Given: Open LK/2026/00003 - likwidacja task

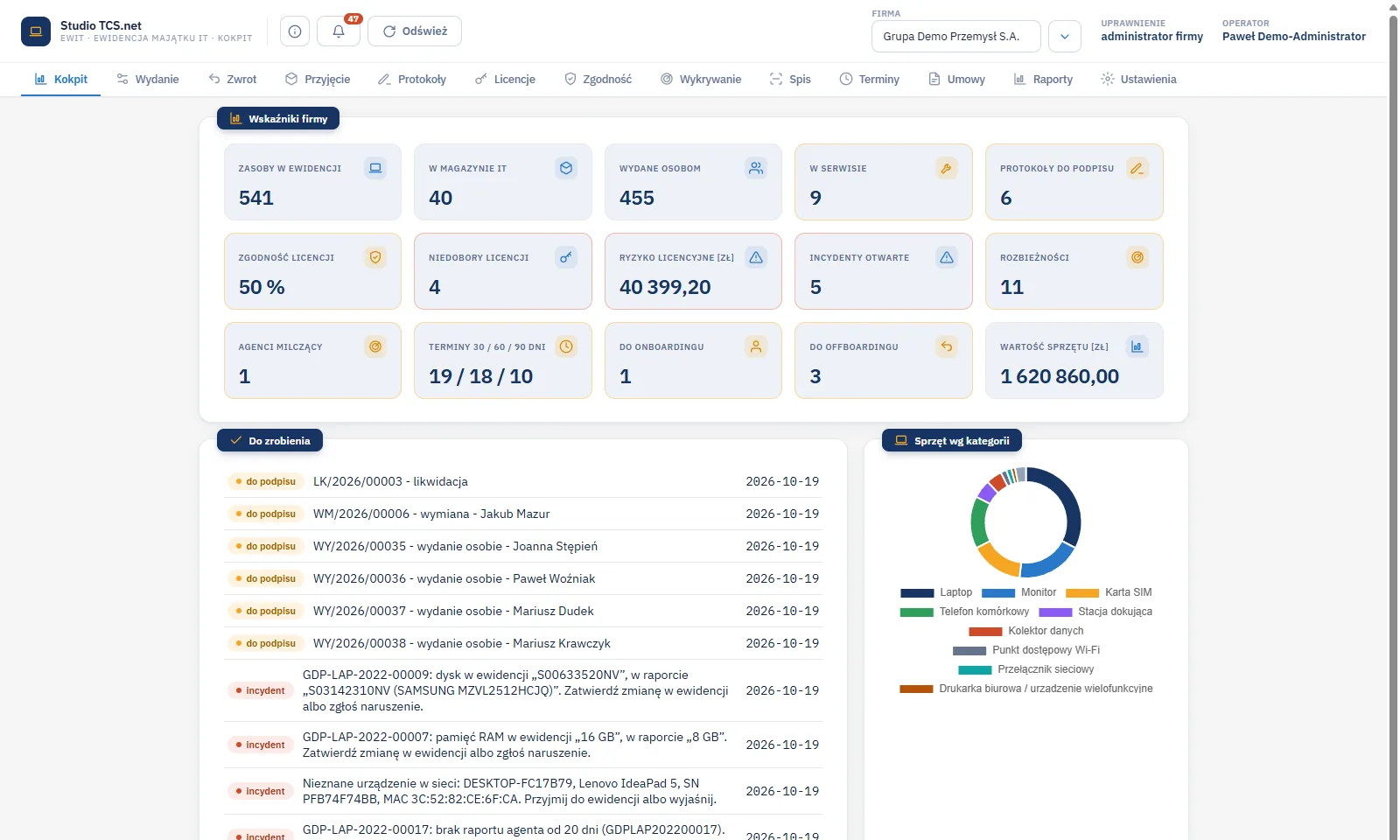Looking at the screenshot, I should [x=523, y=482].
